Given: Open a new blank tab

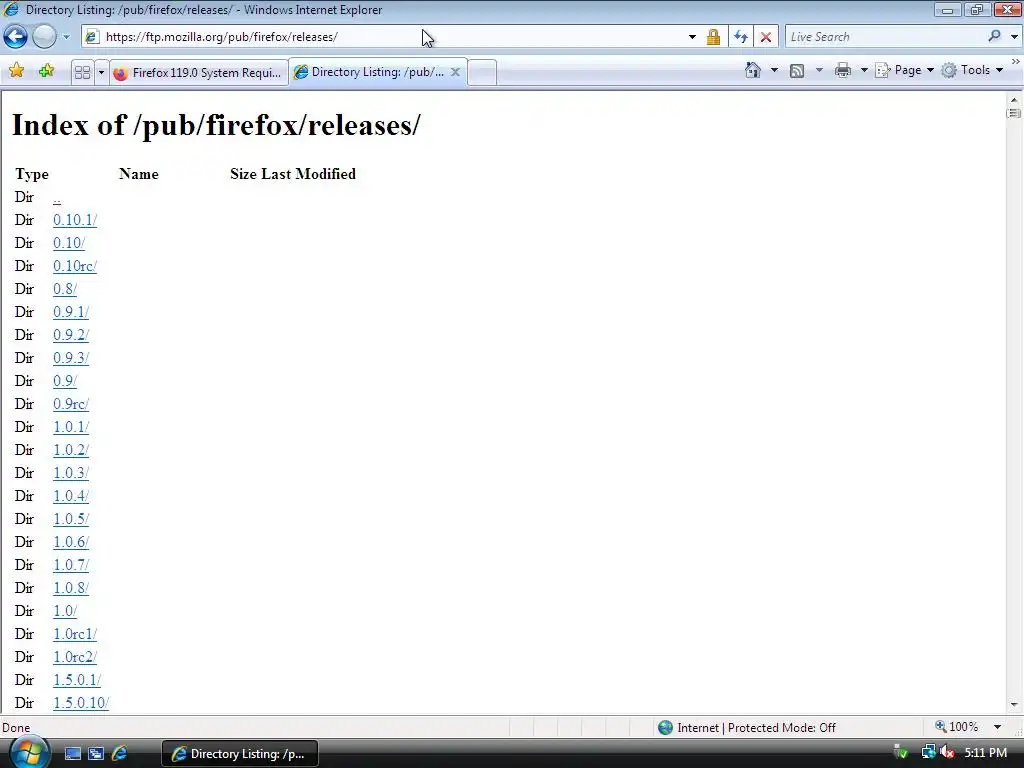Looking at the screenshot, I should coord(482,72).
